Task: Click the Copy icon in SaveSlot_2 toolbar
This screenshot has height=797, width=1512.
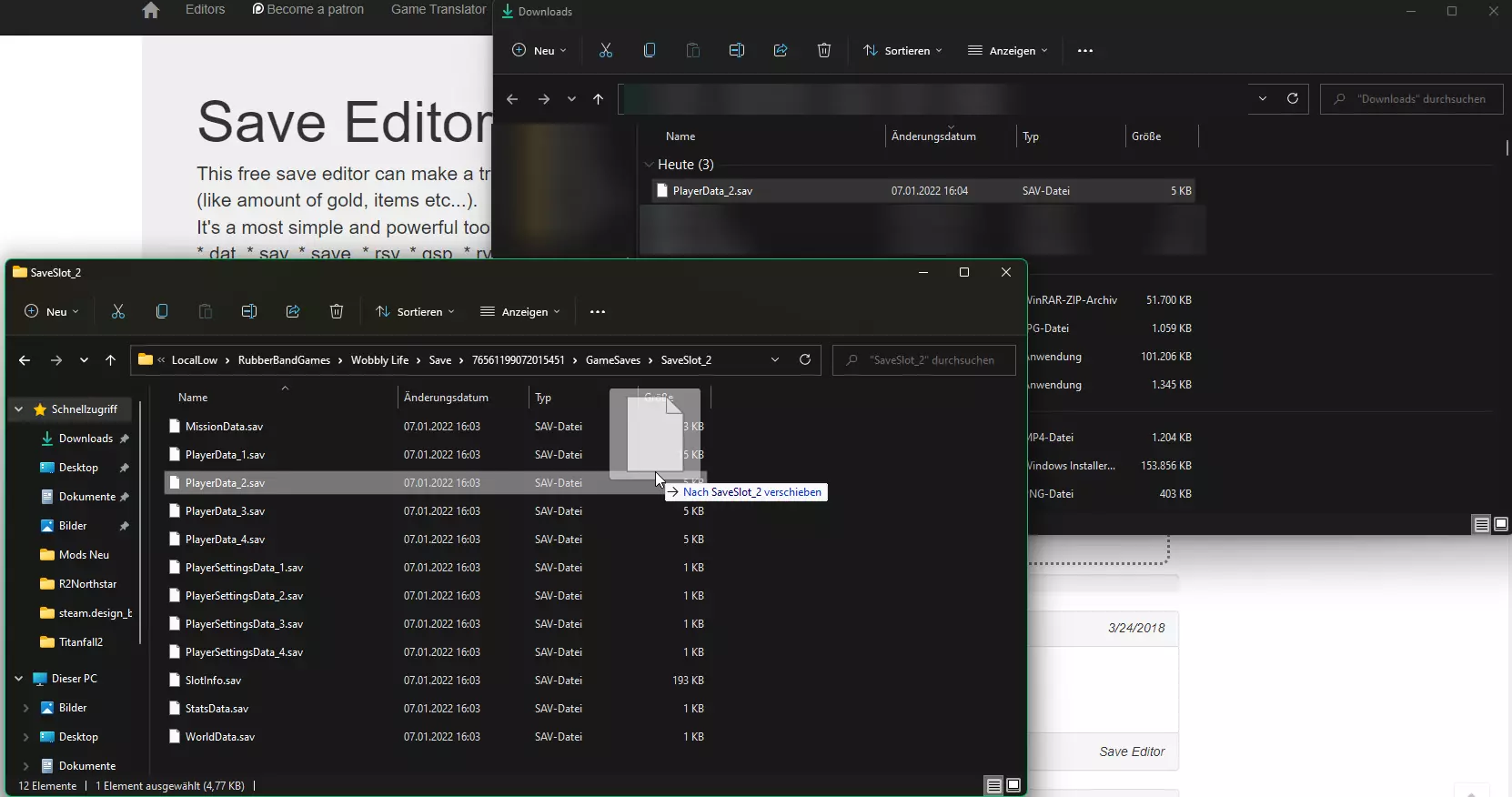Action: (x=162, y=311)
